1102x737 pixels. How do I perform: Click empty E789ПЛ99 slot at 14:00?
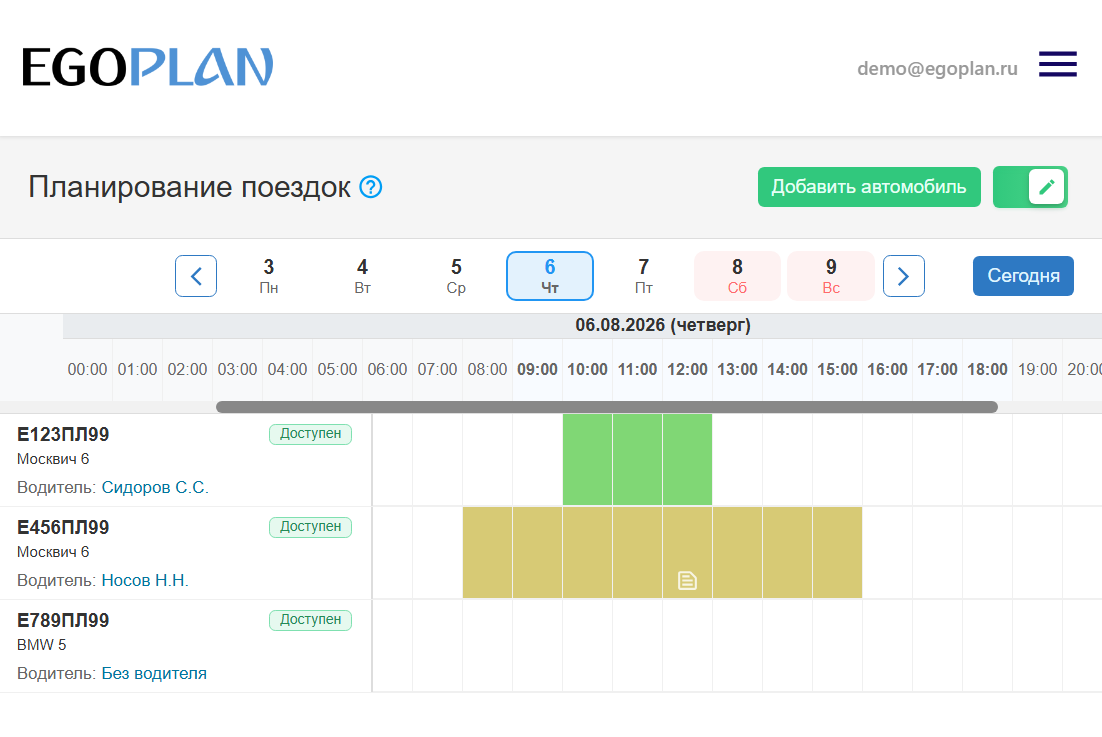coord(788,646)
